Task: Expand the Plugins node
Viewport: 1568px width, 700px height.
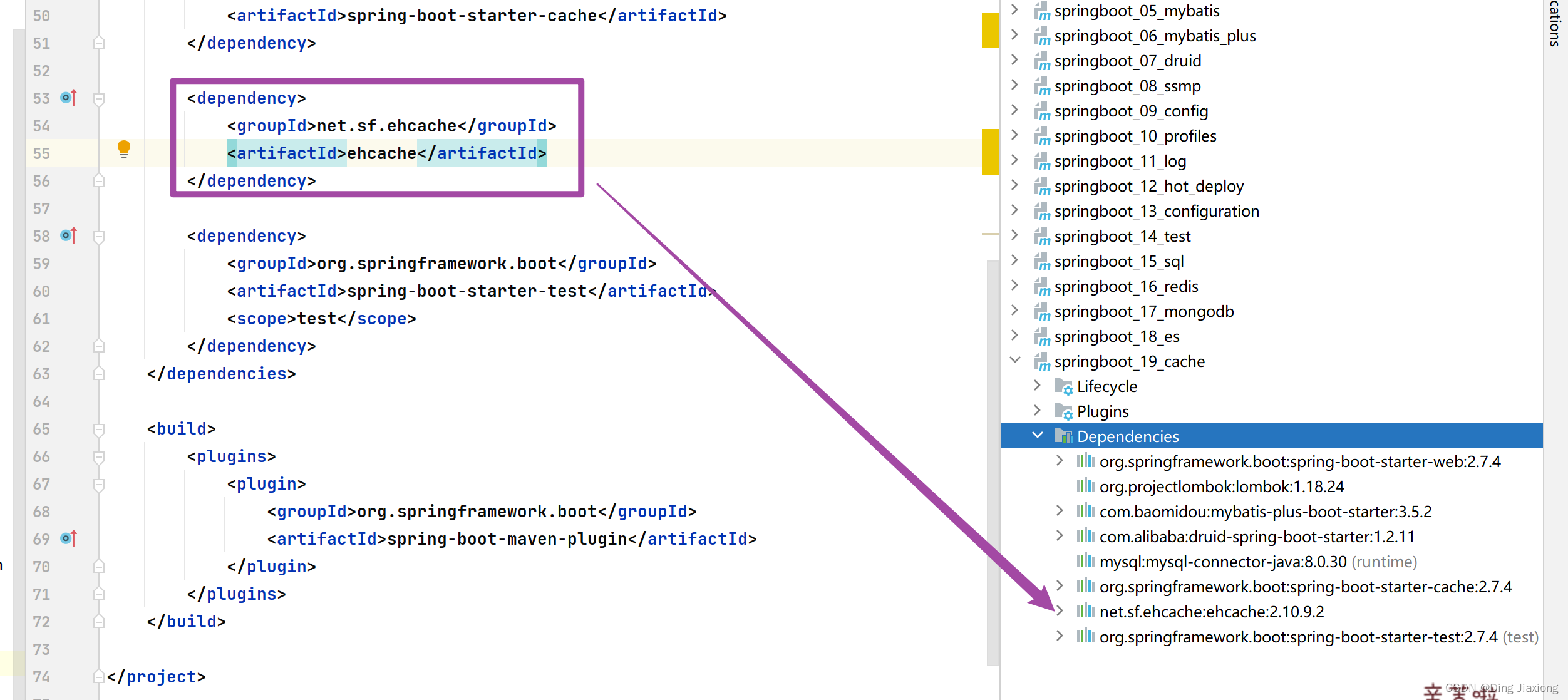Action: pos(1038,410)
